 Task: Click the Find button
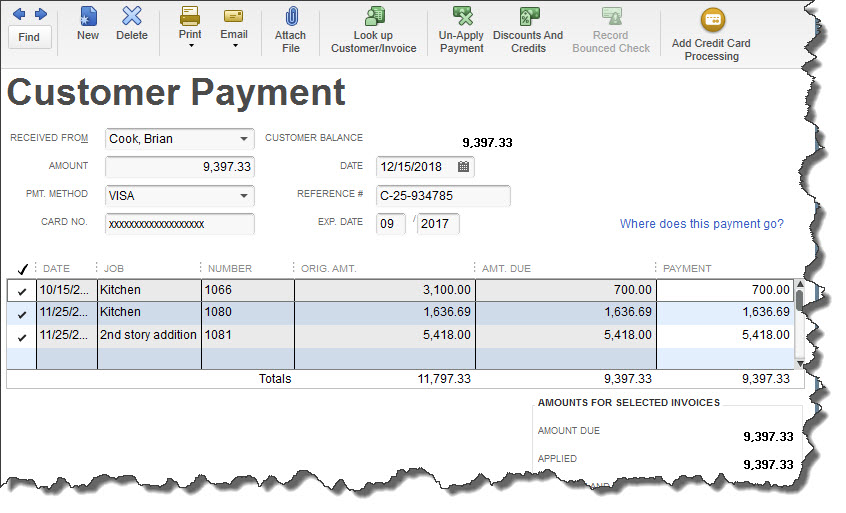29,37
